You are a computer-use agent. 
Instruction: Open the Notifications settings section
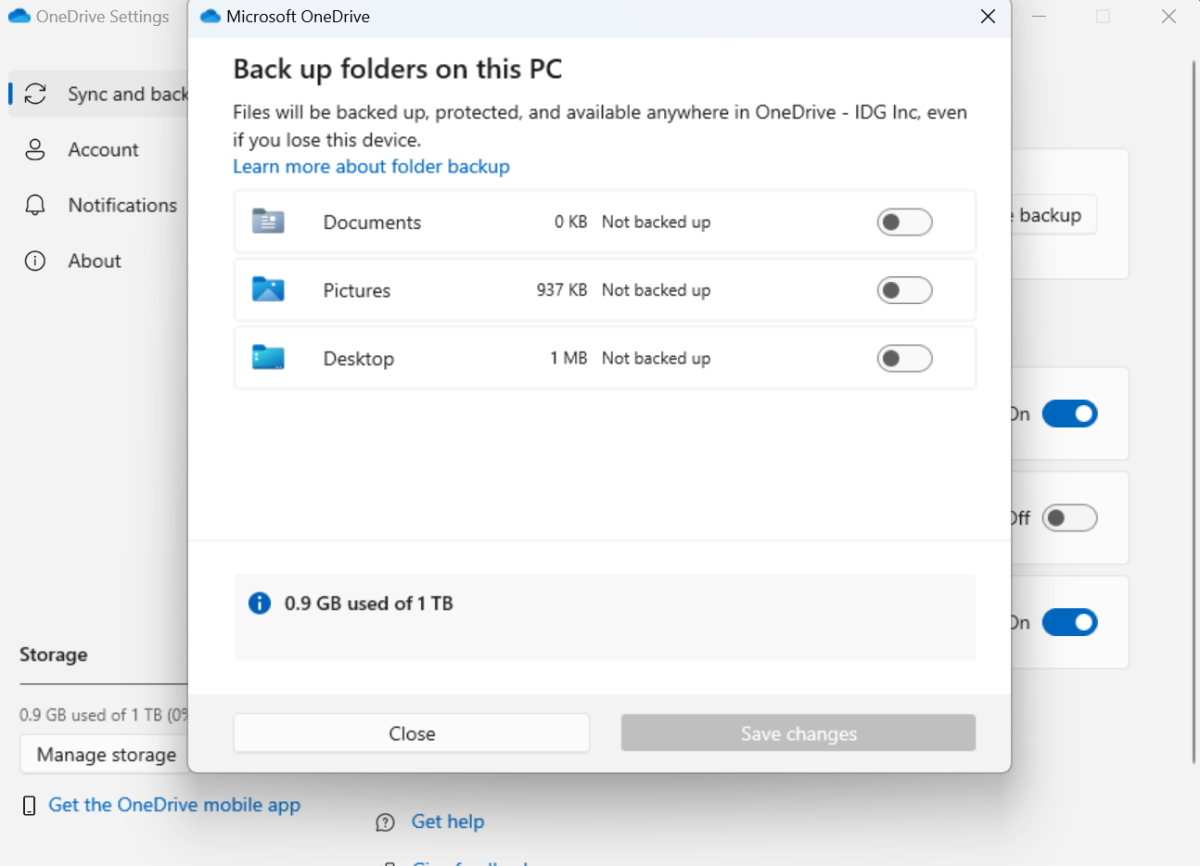pyautogui.click(x=122, y=205)
